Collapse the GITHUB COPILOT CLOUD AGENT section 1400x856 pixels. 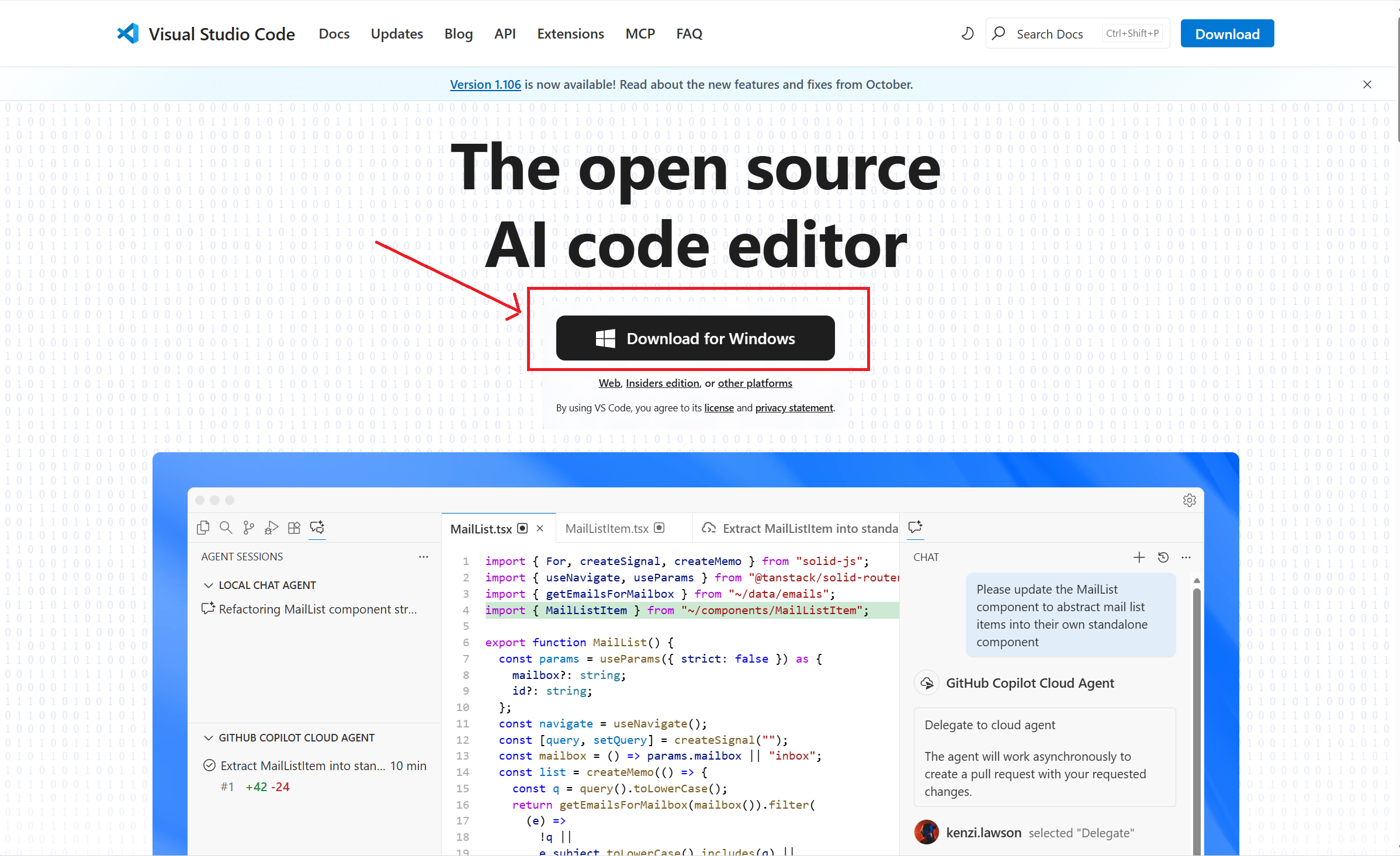click(x=209, y=737)
